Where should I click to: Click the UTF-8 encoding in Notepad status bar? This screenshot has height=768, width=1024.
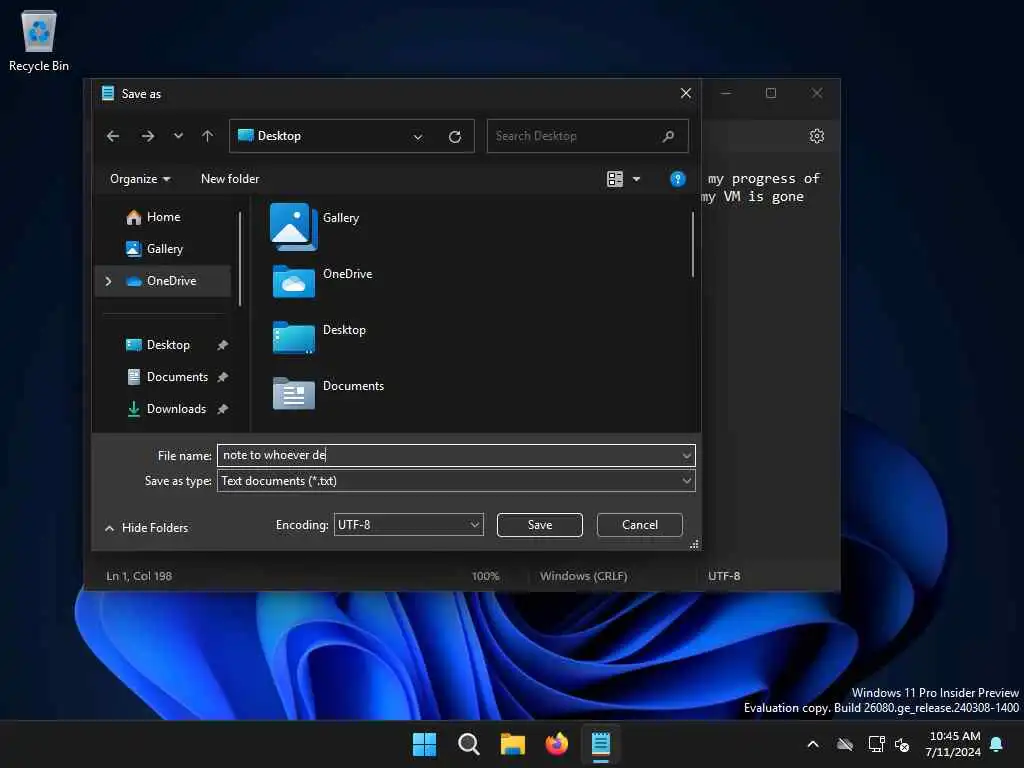click(724, 576)
